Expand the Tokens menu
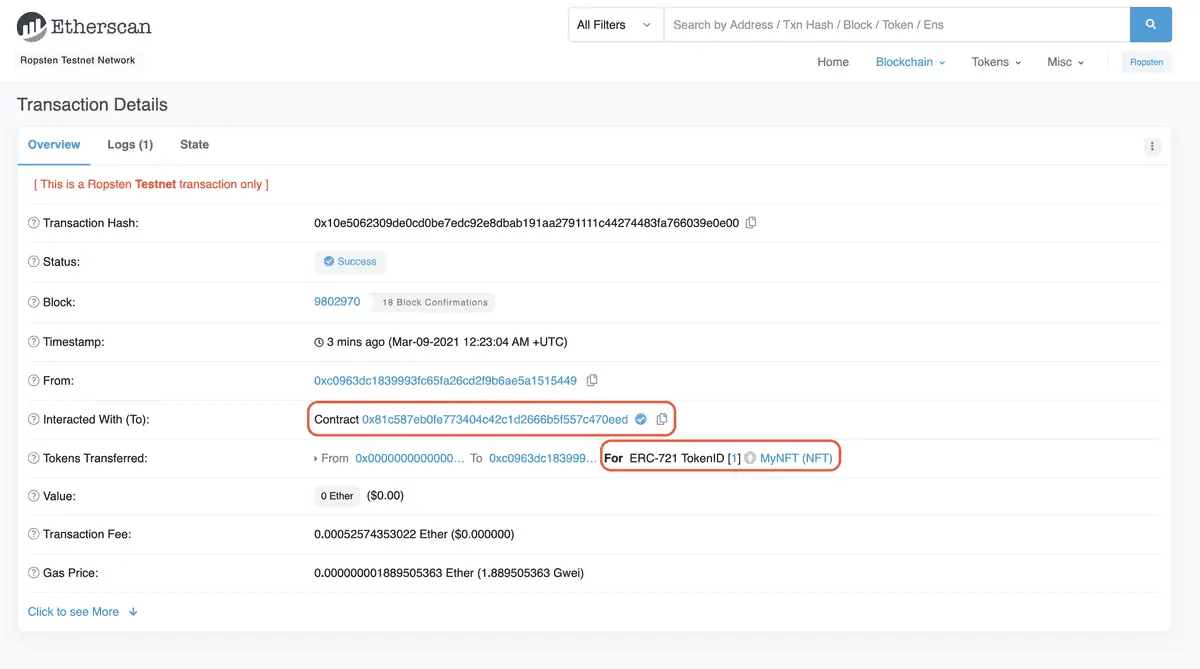This screenshot has height=669, width=1200. 996,62
